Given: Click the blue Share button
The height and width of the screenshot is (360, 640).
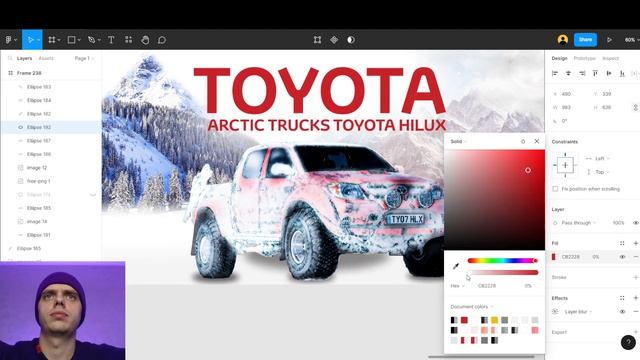Looking at the screenshot, I should (585, 40).
